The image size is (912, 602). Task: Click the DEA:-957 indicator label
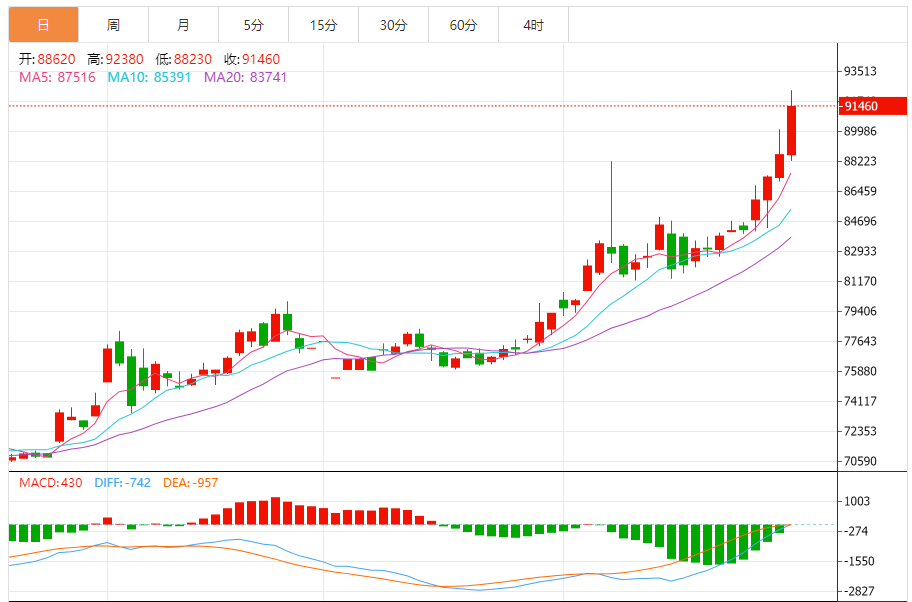pos(191,483)
